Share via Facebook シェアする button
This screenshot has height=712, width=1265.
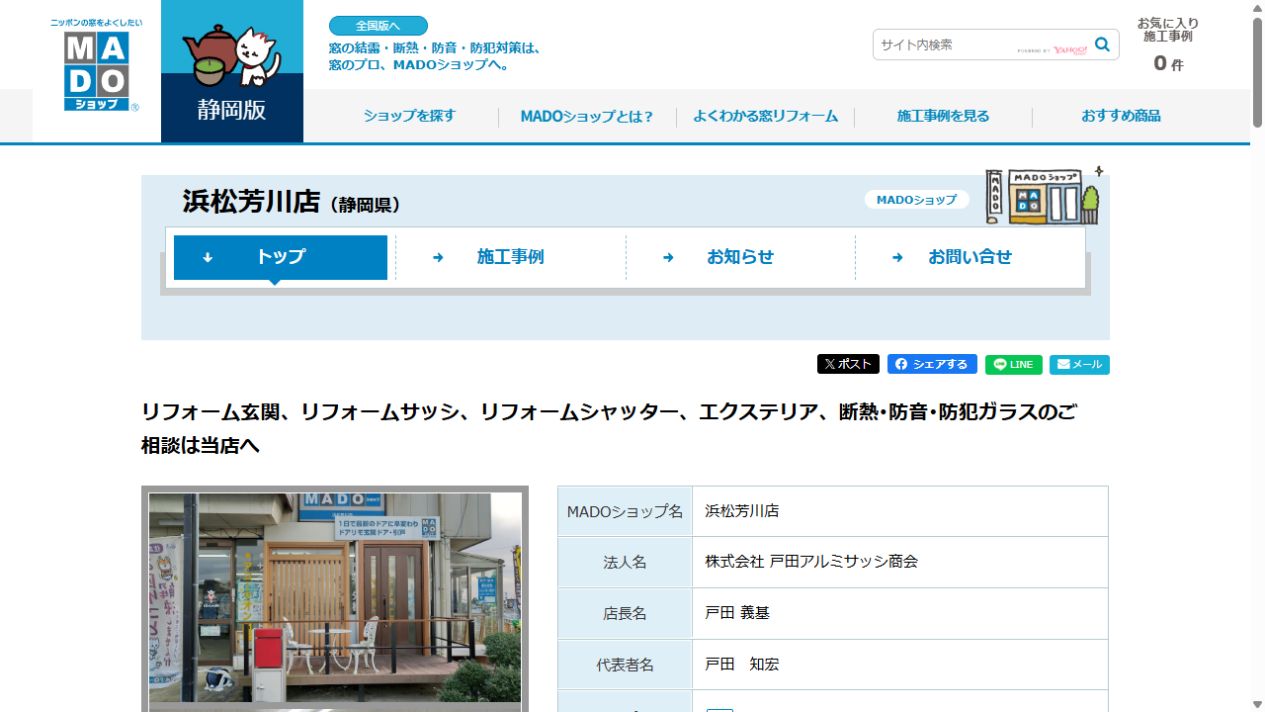tap(932, 364)
